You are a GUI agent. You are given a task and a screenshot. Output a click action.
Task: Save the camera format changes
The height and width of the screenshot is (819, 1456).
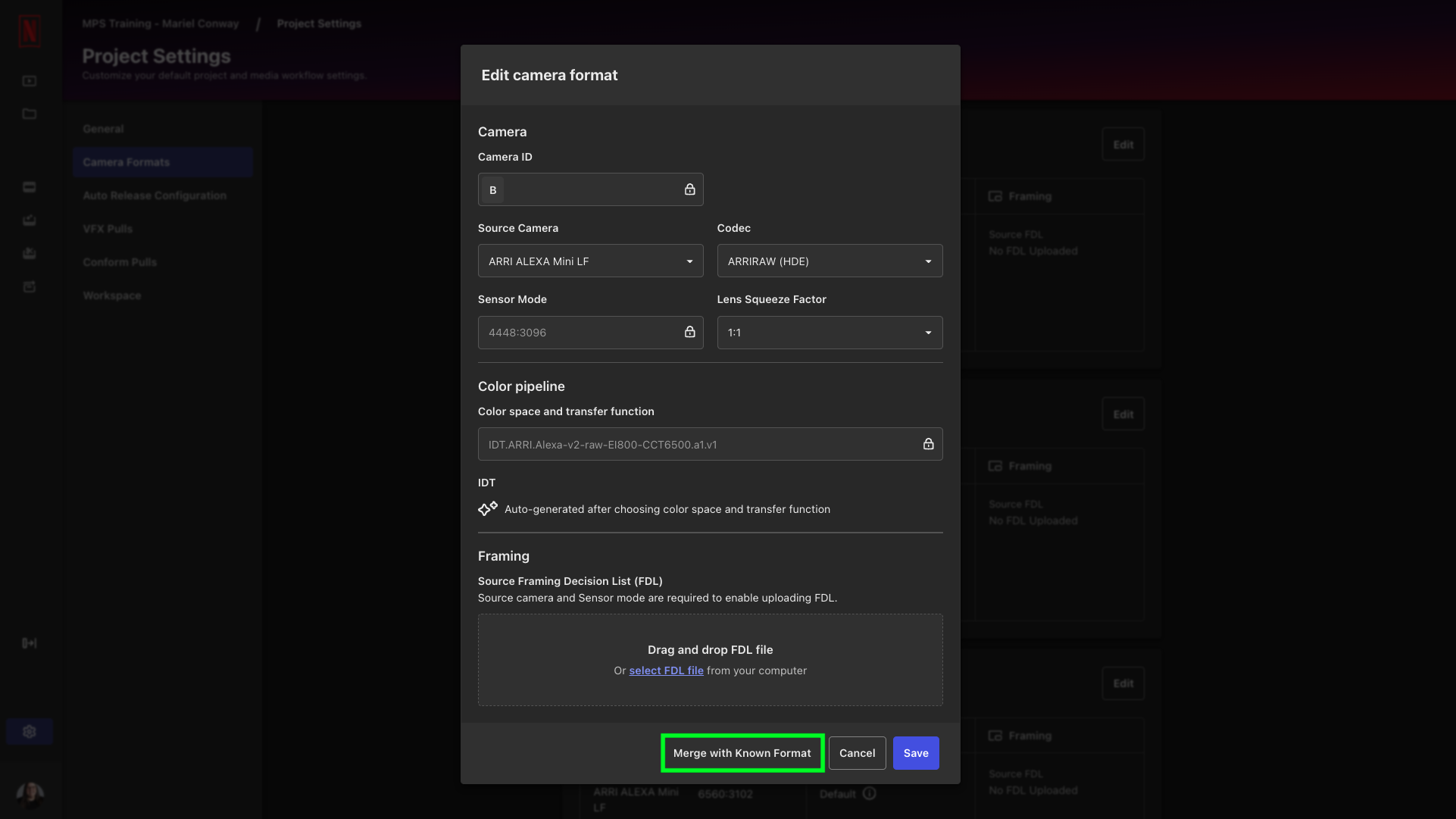915,753
